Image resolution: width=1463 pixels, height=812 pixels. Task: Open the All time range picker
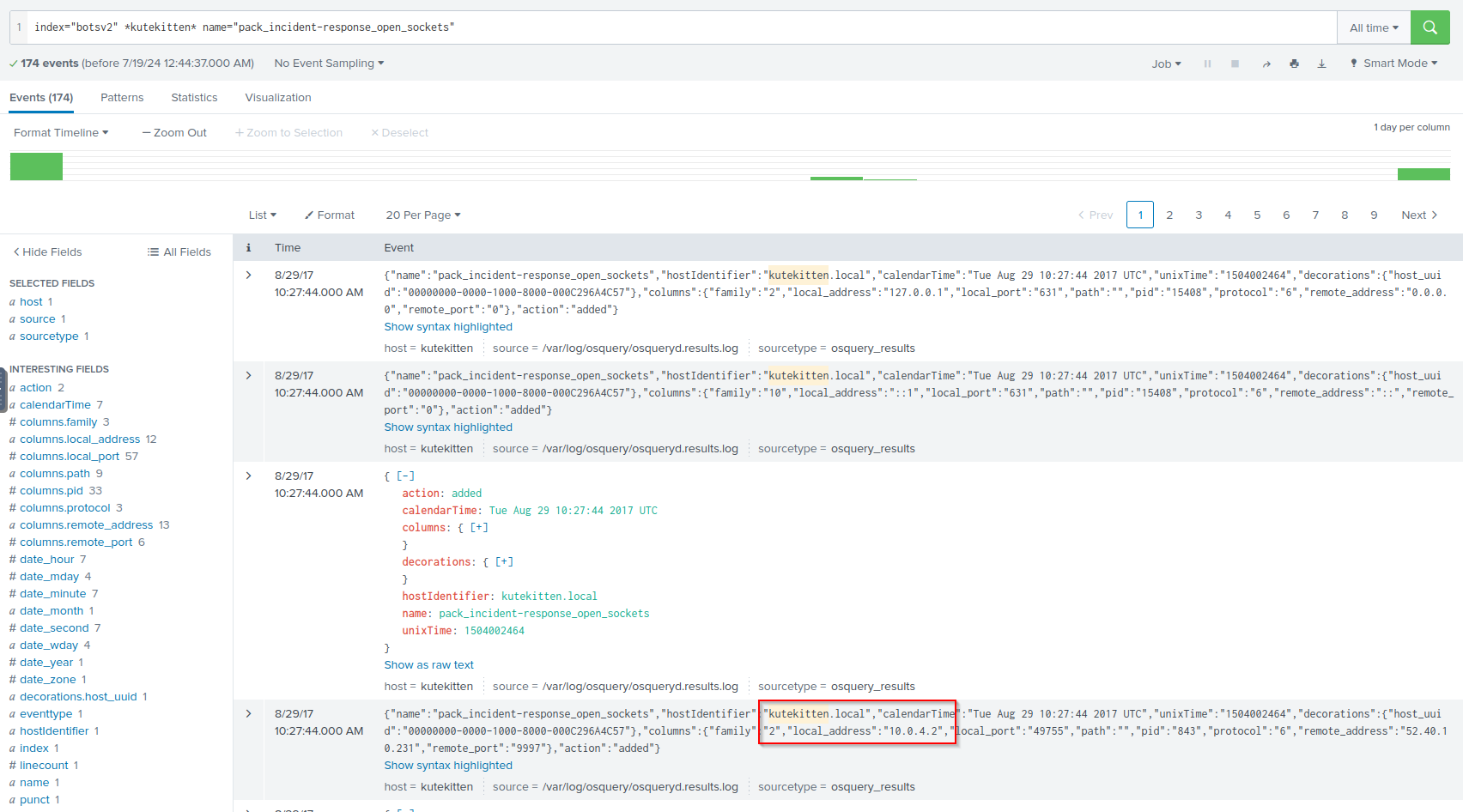coord(1373,27)
